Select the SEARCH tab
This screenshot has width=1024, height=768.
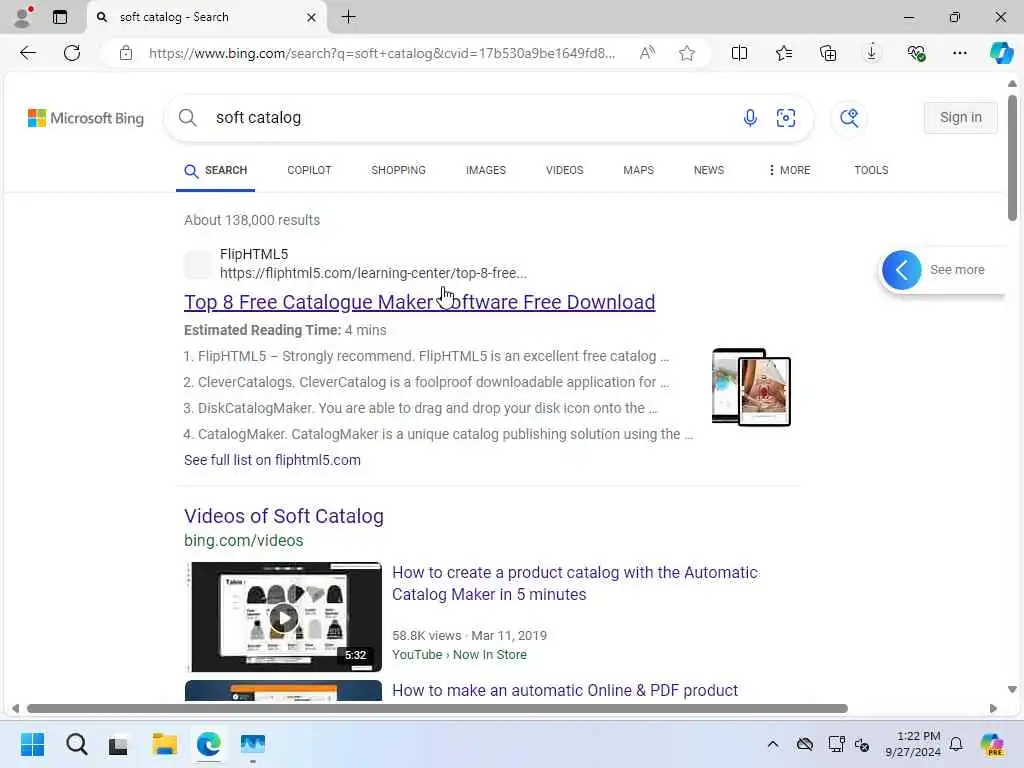click(216, 170)
